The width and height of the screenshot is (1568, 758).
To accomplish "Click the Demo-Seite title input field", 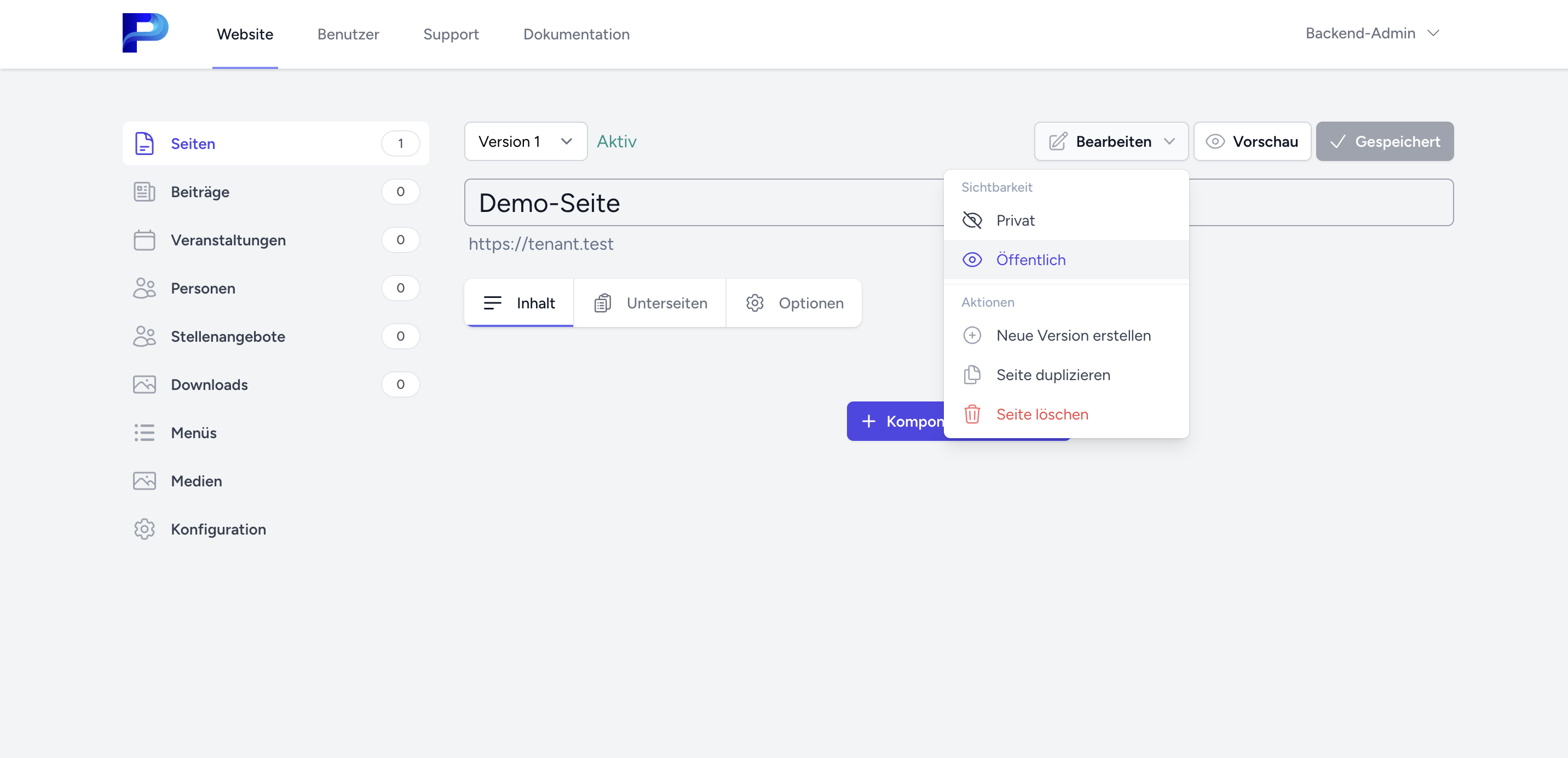I will (x=700, y=203).
